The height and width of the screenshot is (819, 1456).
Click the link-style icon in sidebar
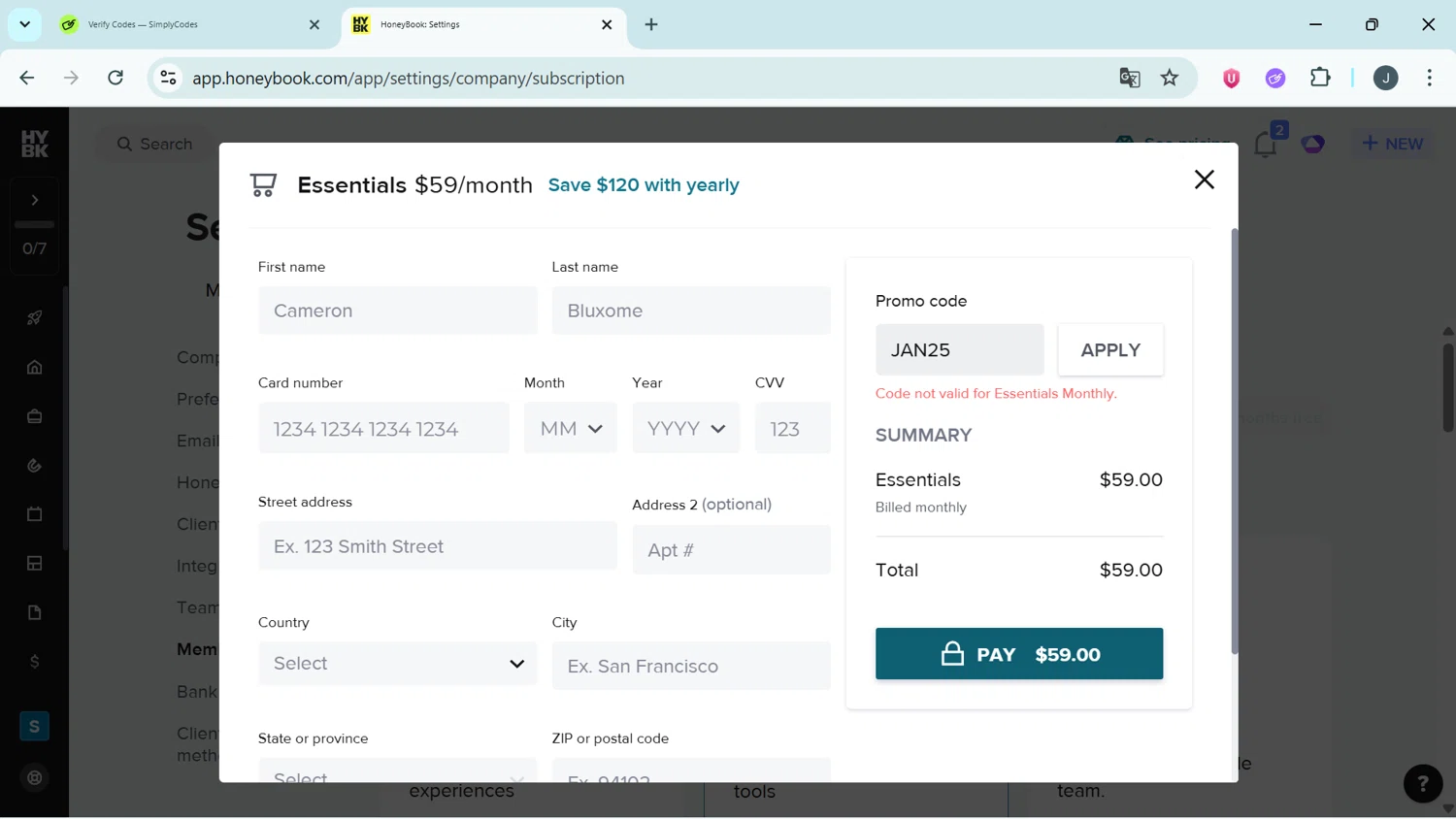35,466
